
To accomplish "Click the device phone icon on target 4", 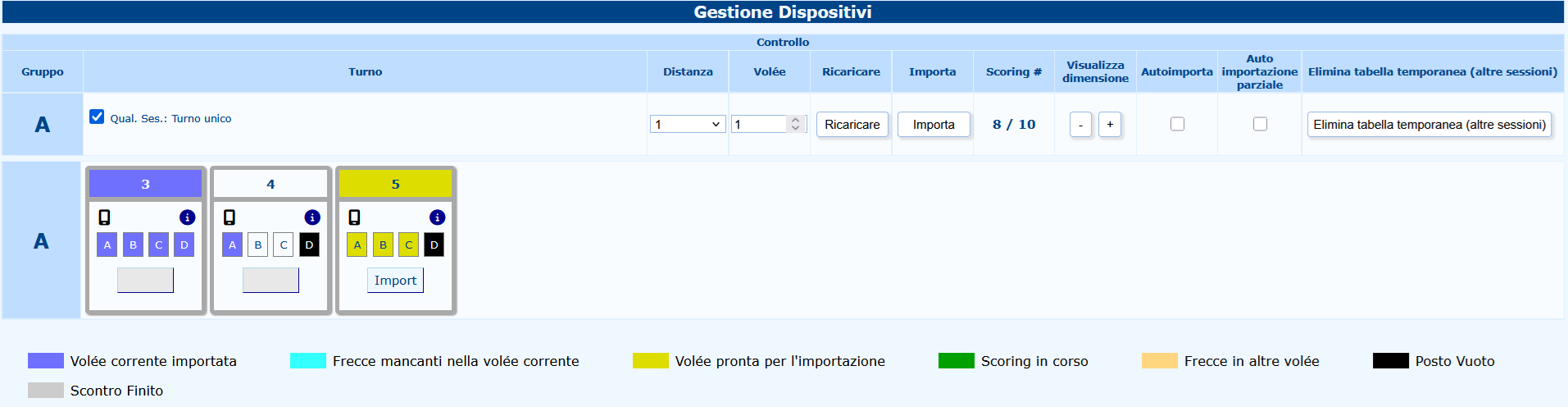I will pos(230,217).
